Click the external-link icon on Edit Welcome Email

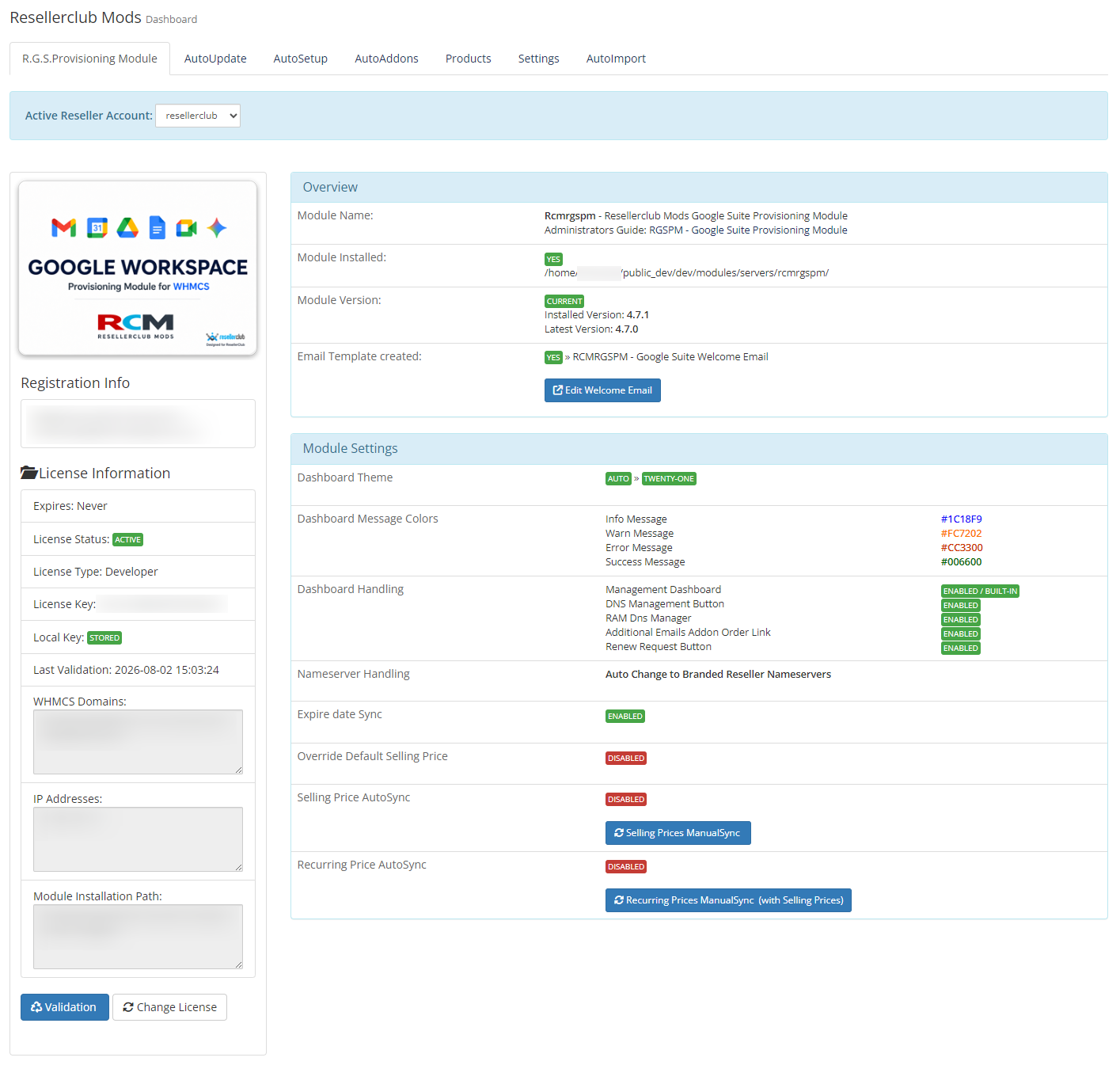click(557, 390)
